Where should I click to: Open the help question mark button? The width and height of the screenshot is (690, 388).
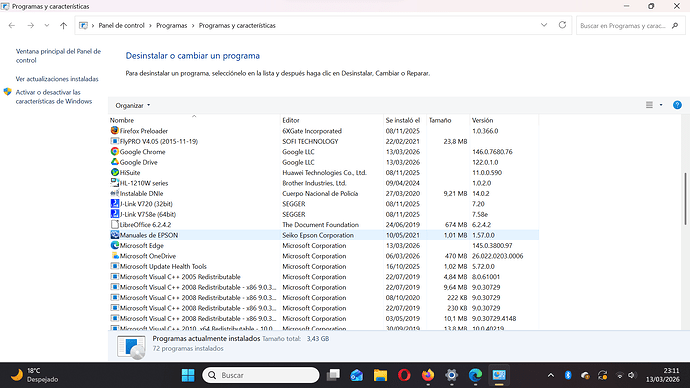(677, 105)
